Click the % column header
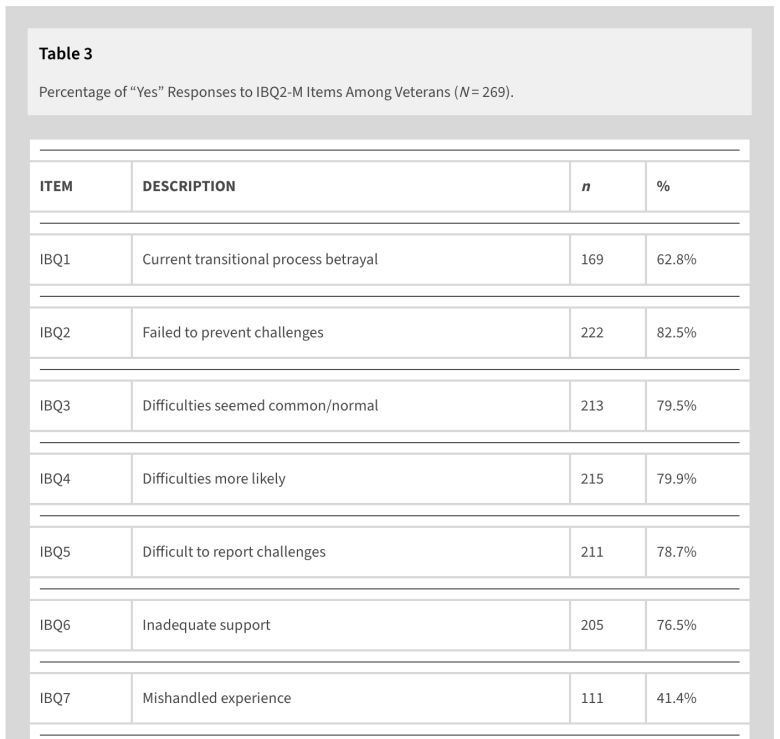The height and width of the screenshot is (739, 780). [663, 187]
